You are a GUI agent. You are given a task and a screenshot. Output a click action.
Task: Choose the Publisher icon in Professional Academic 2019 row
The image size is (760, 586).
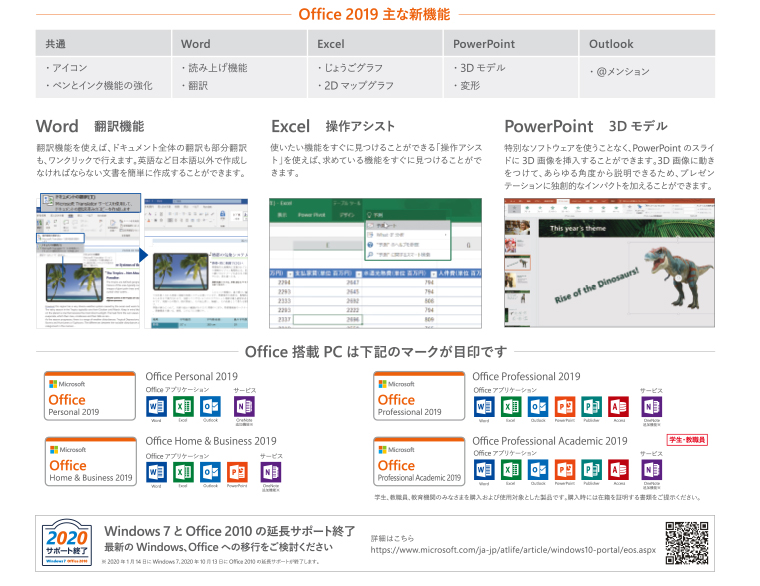click(x=592, y=470)
